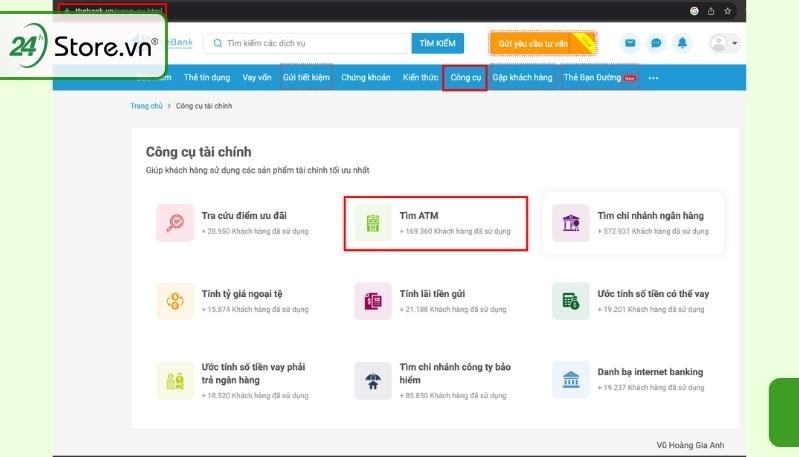Click the '+ 21.188 Khách hàng đã sử dụng' text
The image size is (799, 457).
point(453,309)
